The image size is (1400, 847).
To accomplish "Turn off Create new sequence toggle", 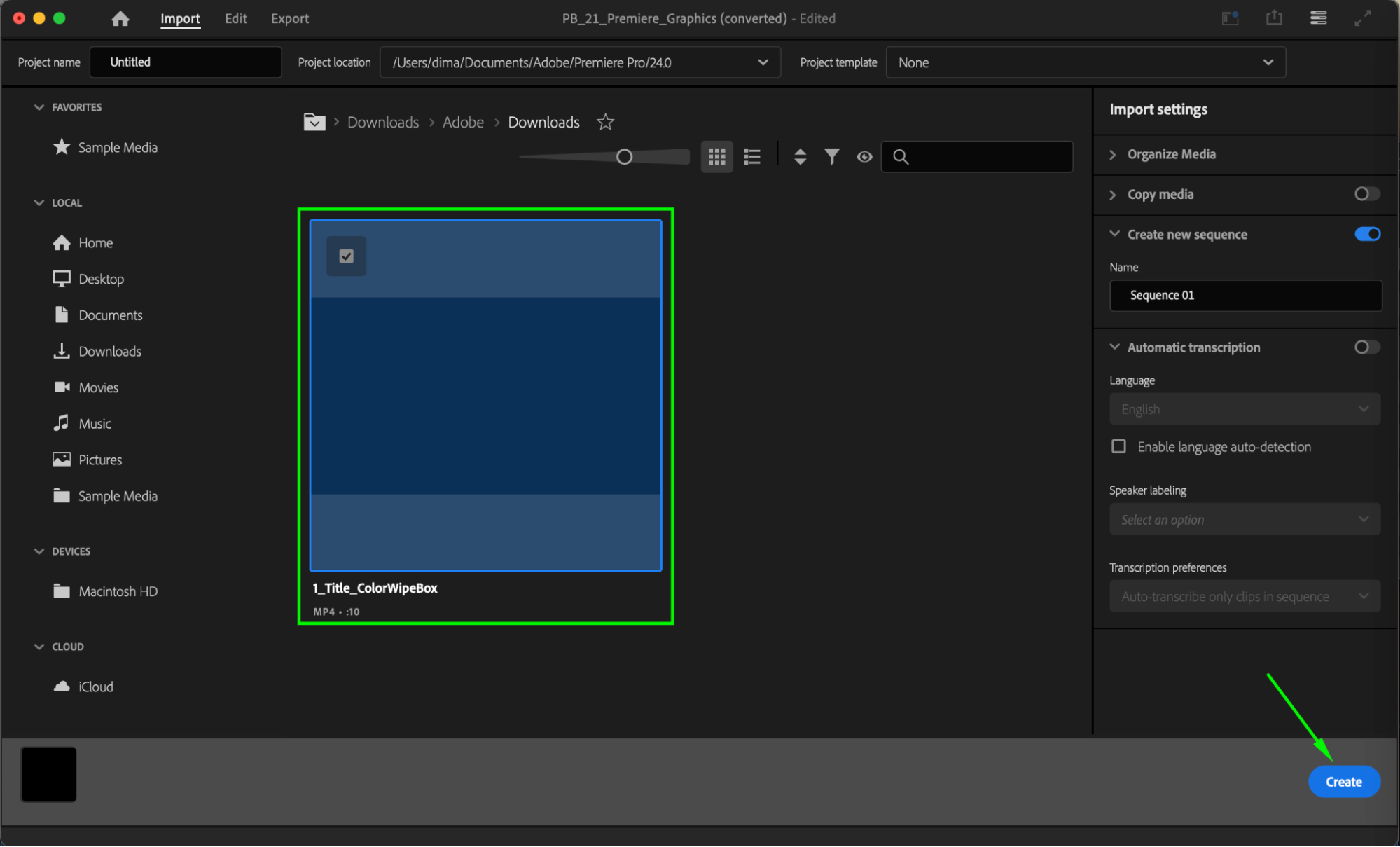I will click(1366, 234).
